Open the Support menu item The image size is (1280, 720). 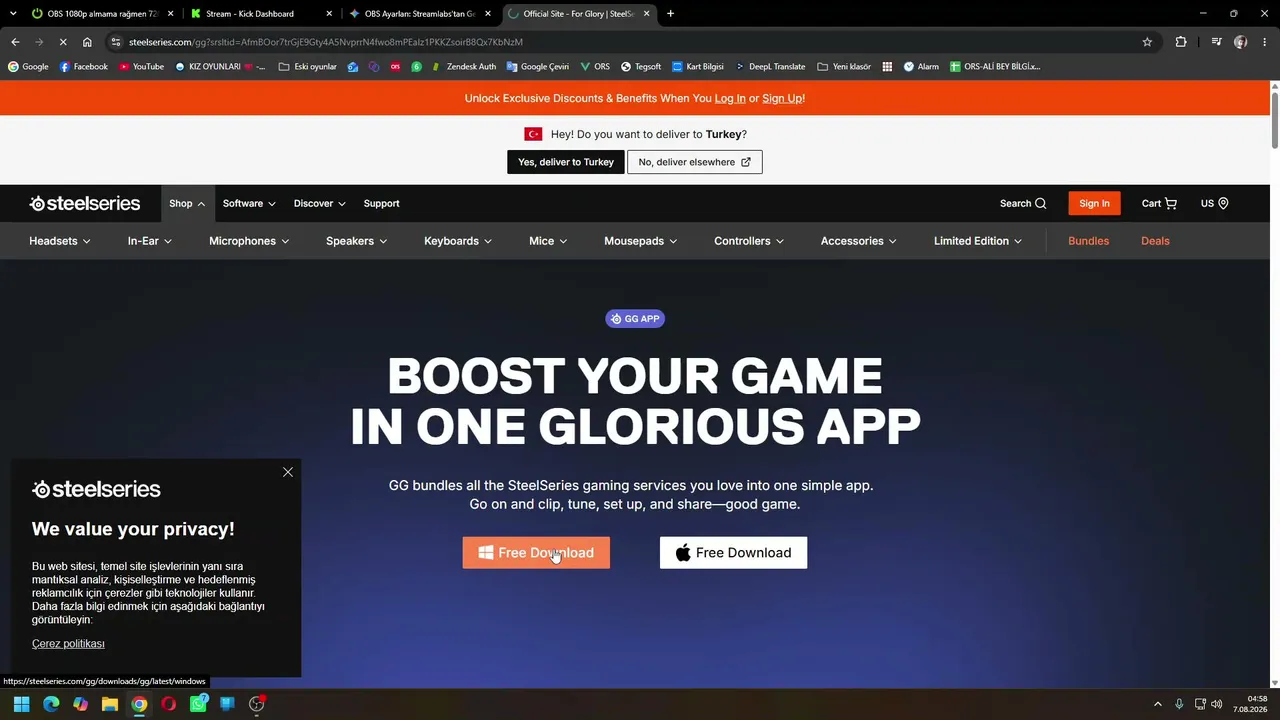coord(381,203)
